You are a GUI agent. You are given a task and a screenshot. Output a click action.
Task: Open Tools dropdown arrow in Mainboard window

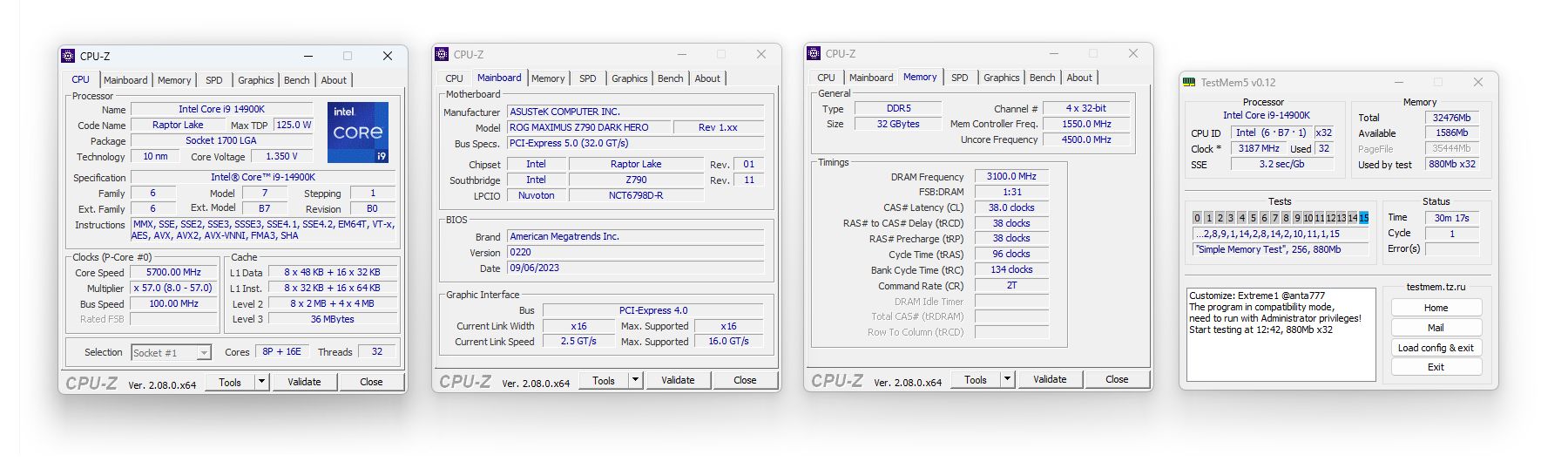click(x=635, y=380)
